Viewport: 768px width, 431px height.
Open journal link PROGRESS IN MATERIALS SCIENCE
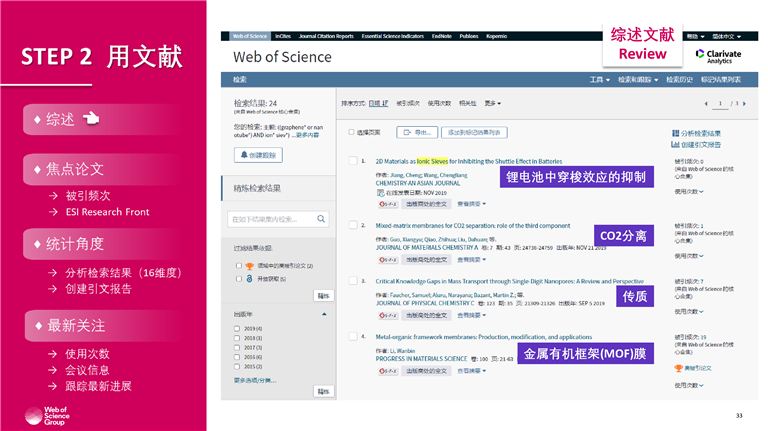click(421, 359)
